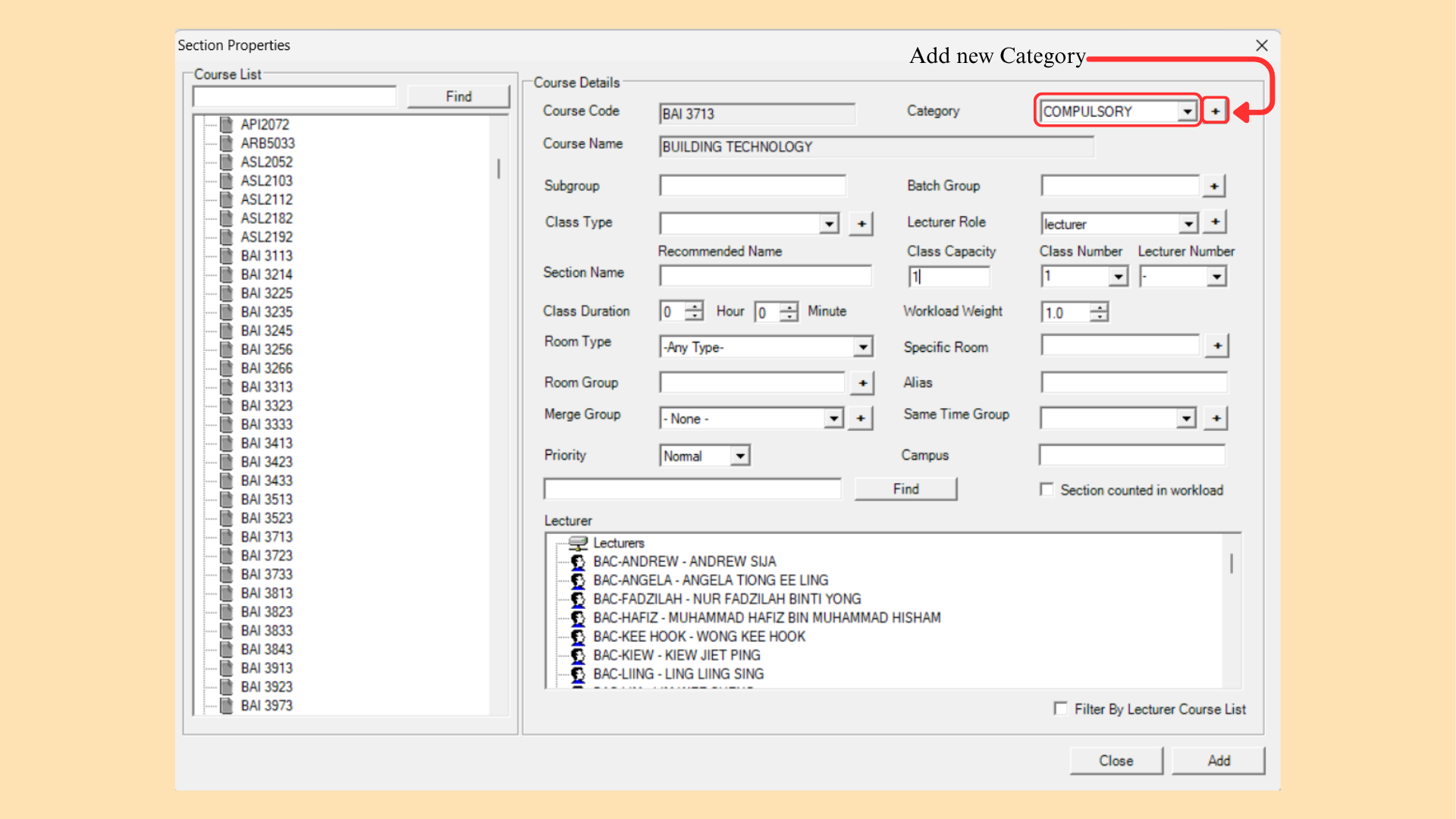
Task: Open the Same Time Group dropdown
Action: [1187, 419]
